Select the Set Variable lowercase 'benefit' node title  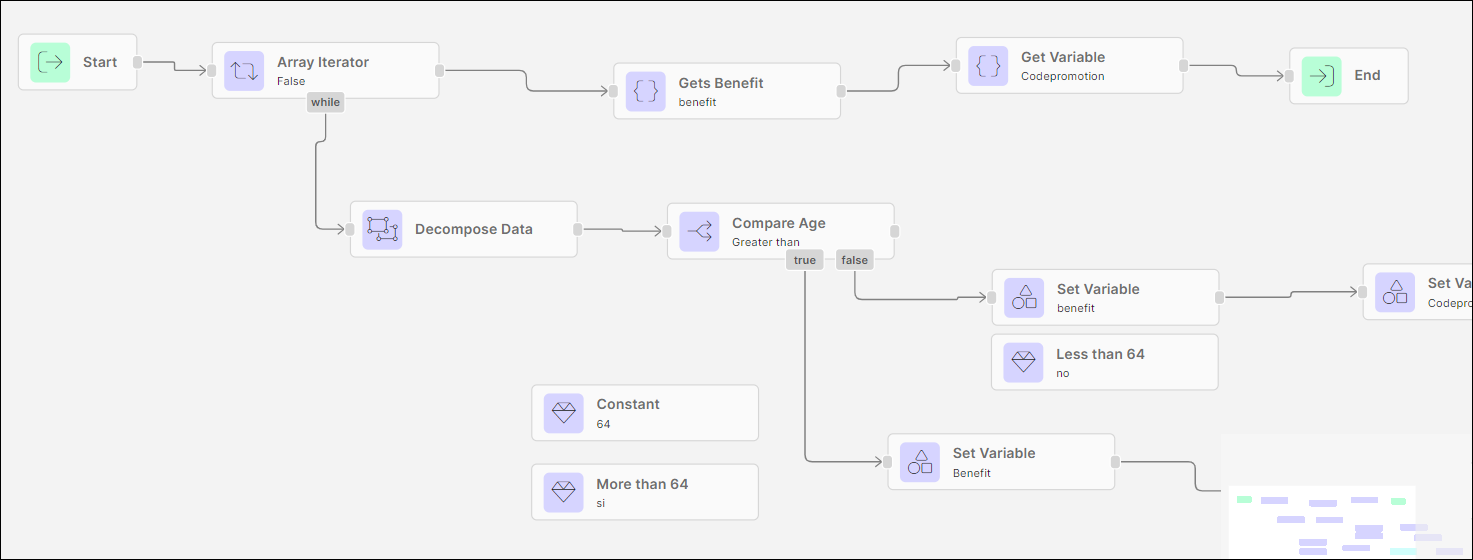point(1097,289)
